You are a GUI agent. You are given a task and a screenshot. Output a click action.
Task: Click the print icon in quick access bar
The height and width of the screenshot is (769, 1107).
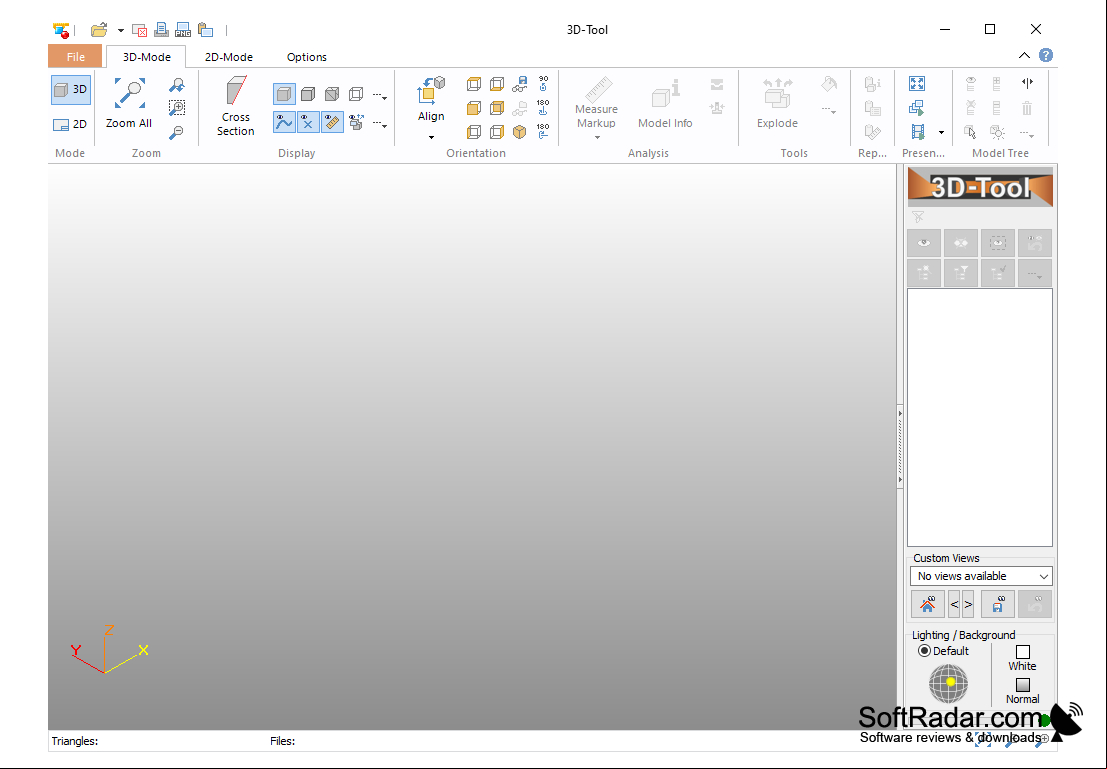161,30
